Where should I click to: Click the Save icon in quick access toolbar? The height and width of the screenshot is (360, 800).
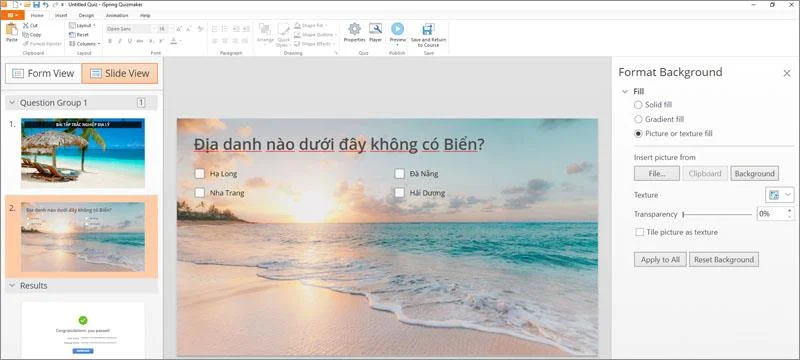point(36,5)
